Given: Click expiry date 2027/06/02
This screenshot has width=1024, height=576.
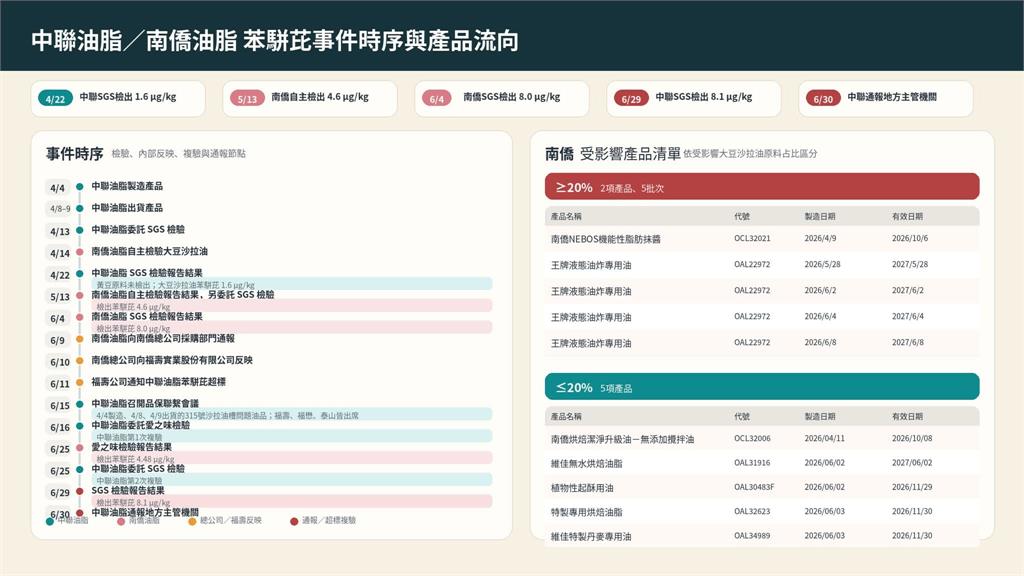Looking at the screenshot, I should tap(912, 463).
